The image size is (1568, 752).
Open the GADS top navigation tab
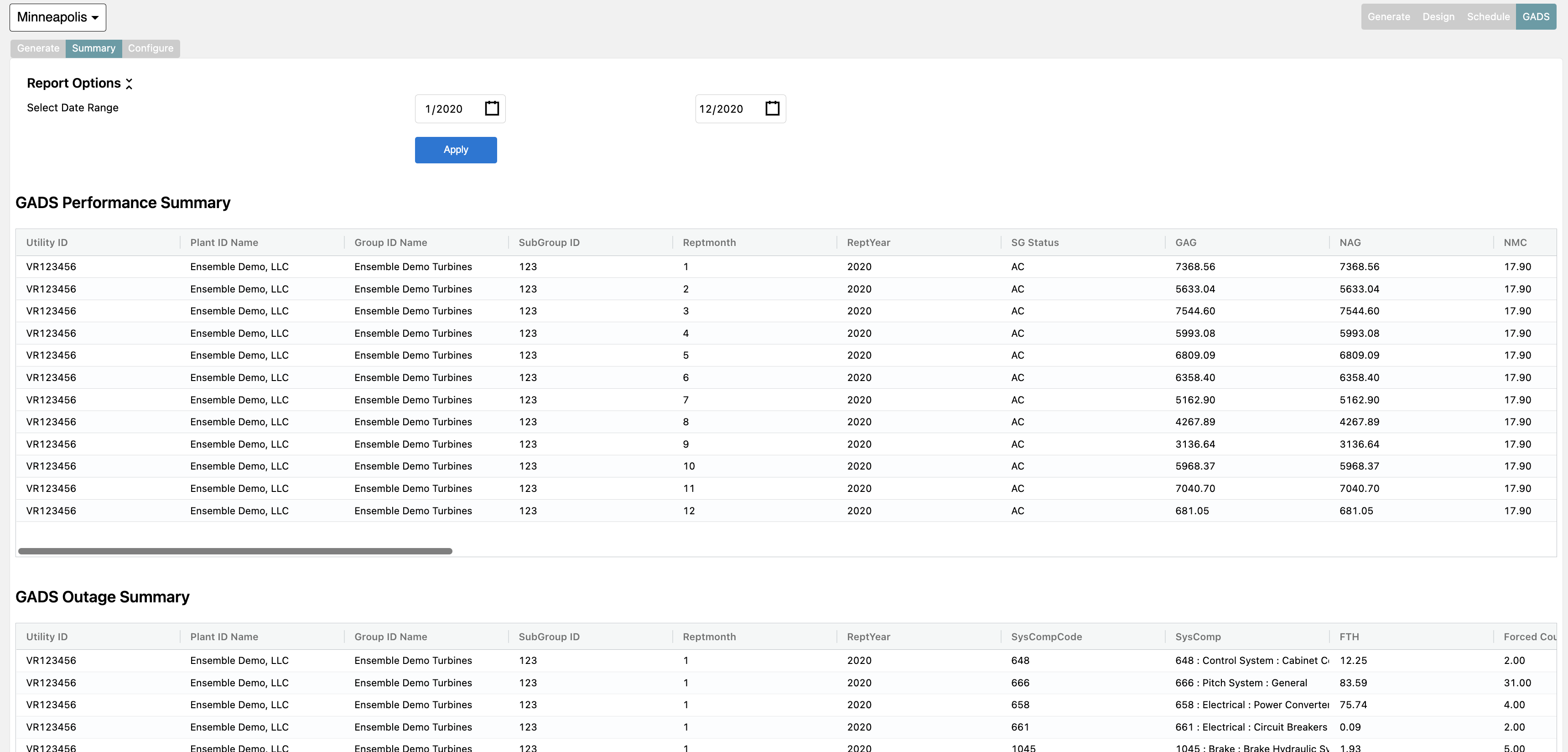tap(1535, 17)
